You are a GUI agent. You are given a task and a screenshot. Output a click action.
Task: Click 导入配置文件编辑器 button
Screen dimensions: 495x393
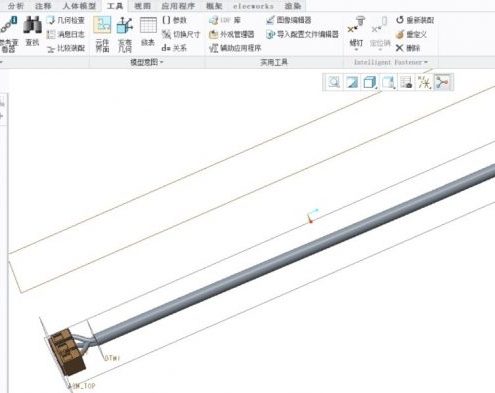303,34
